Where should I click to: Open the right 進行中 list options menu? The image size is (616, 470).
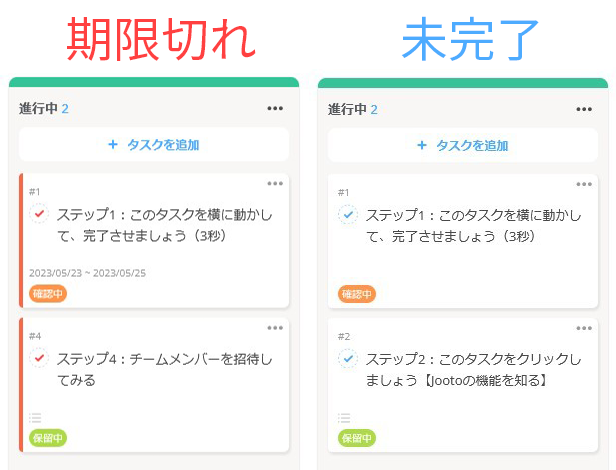pyautogui.click(x=584, y=109)
